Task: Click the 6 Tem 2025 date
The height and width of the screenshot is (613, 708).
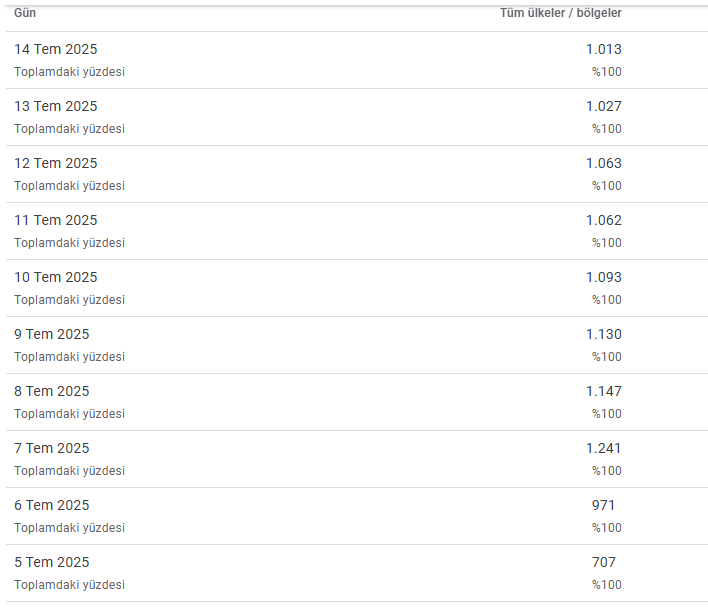Action: click(x=51, y=505)
